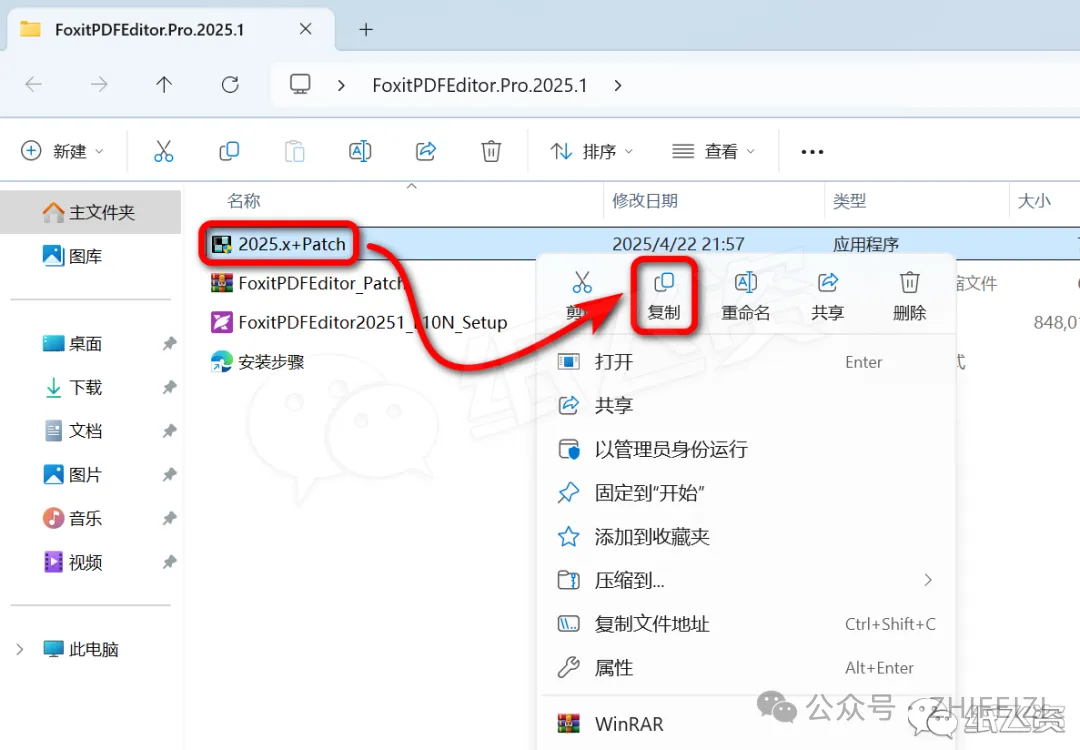
Task: Click FoxitPDFEditor.Pro.2025.1 in address bar
Action: click(479, 85)
